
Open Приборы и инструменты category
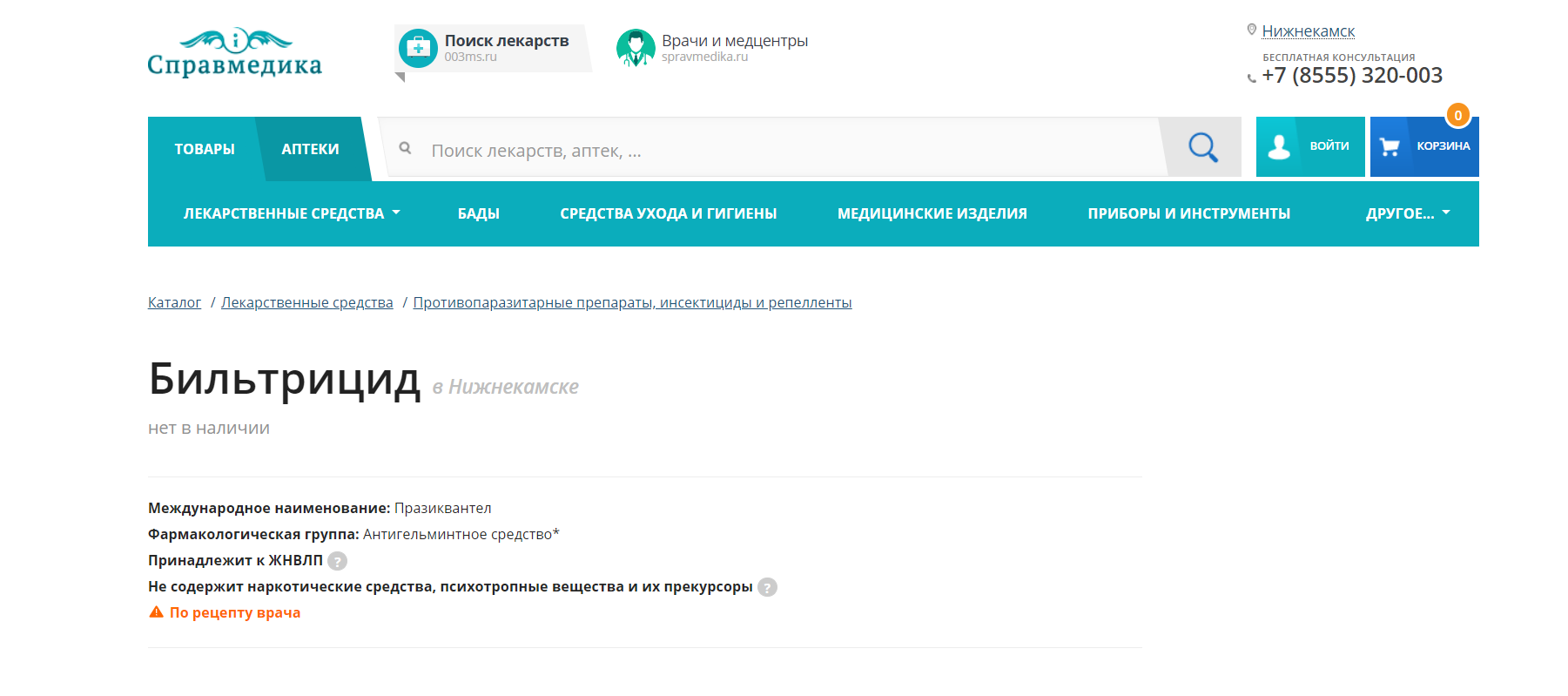point(1189,213)
